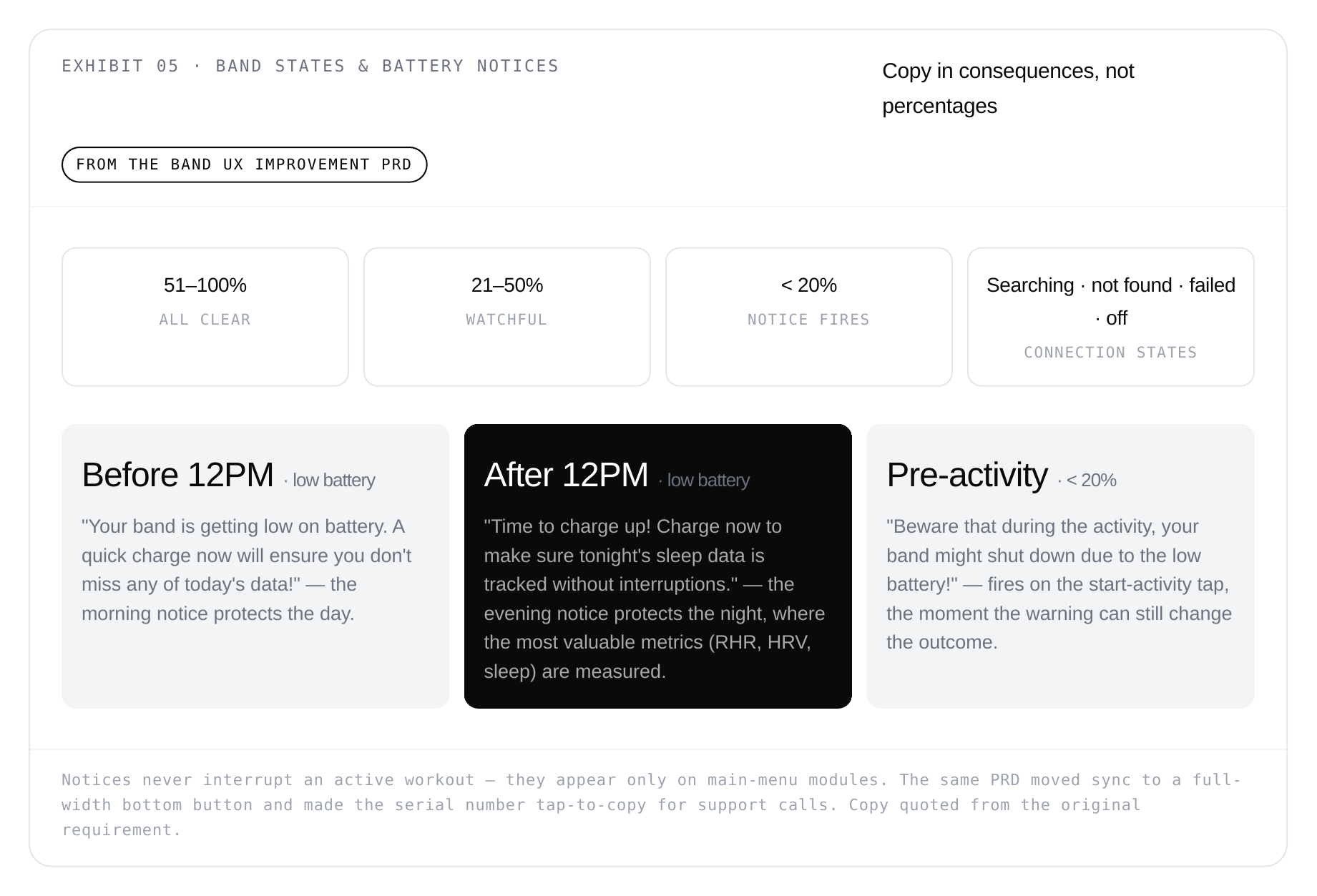Click the 'Time to charge up!' quote text
The height and width of the screenshot is (896, 1317).
click(x=655, y=599)
